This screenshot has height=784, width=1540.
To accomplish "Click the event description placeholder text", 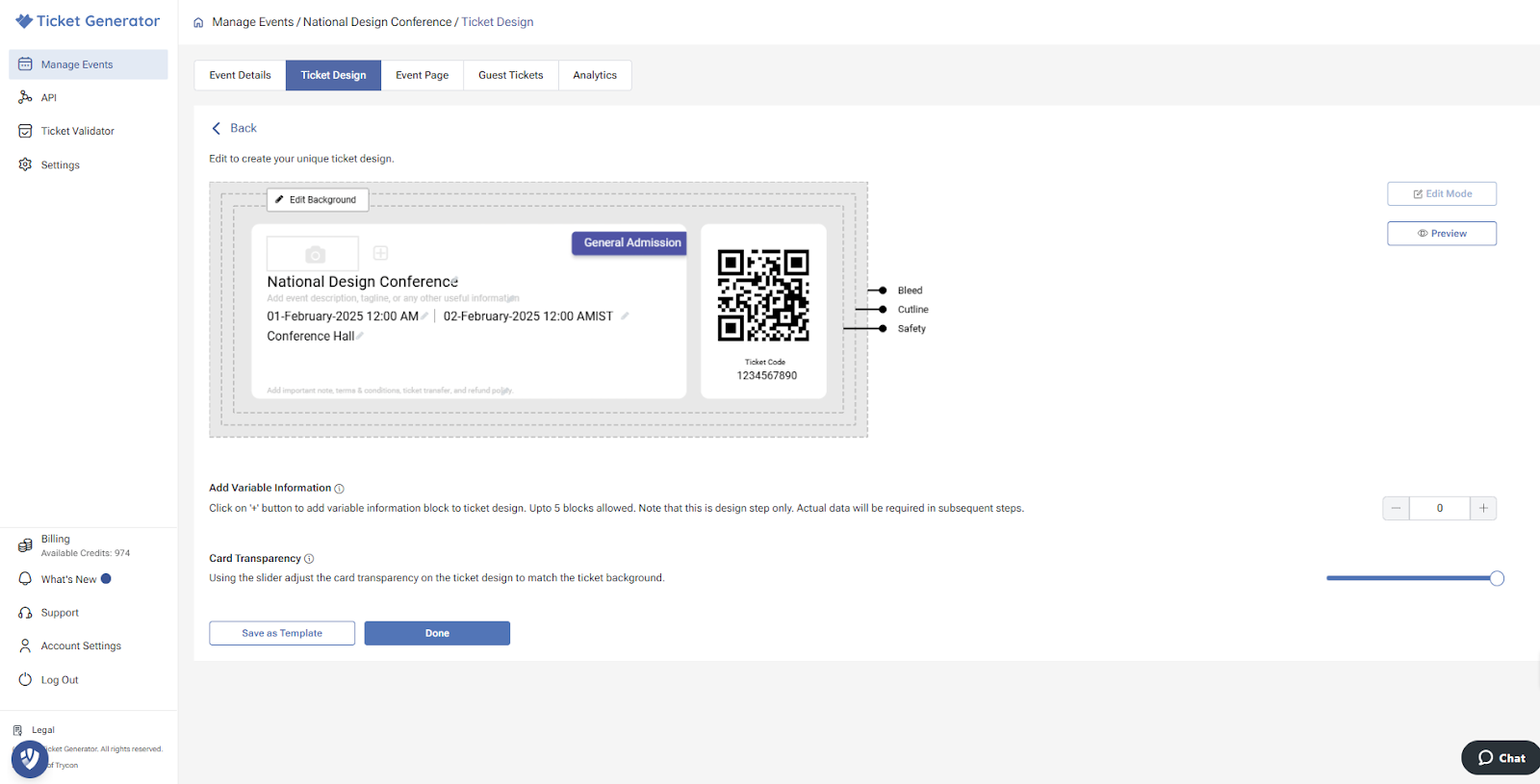I will point(393,298).
